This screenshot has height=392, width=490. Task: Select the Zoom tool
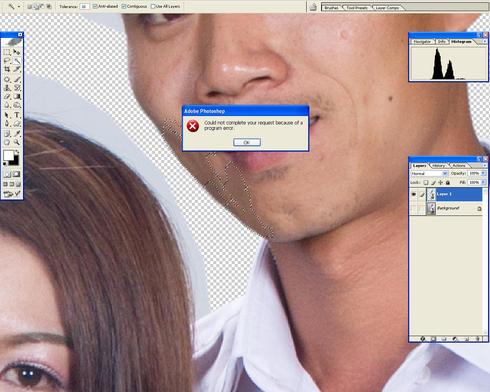point(17,142)
